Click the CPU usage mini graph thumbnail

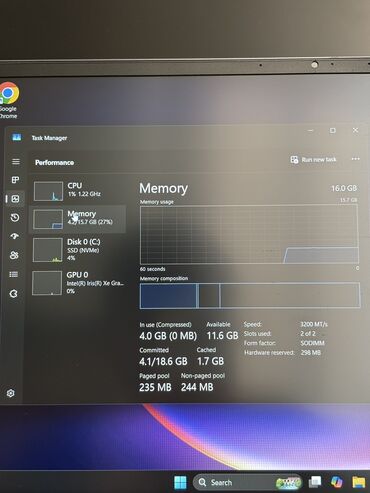click(48, 191)
